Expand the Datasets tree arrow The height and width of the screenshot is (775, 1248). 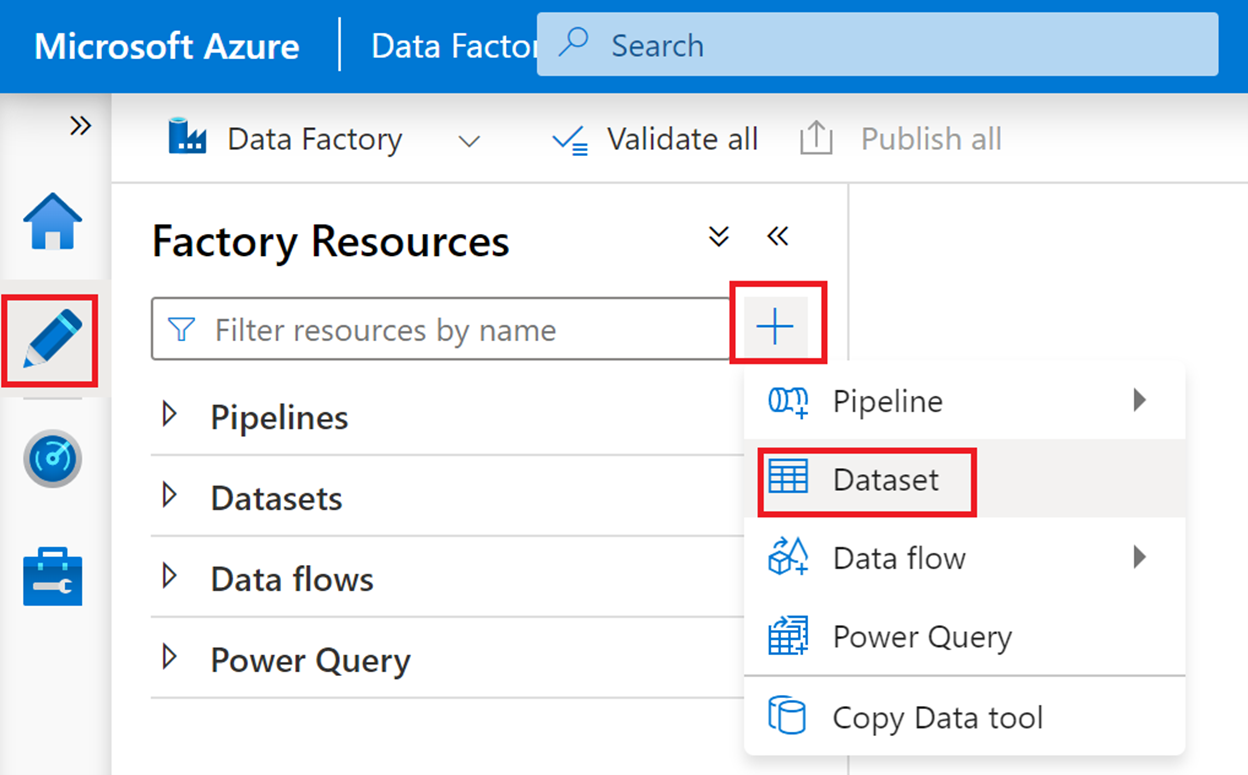click(169, 495)
